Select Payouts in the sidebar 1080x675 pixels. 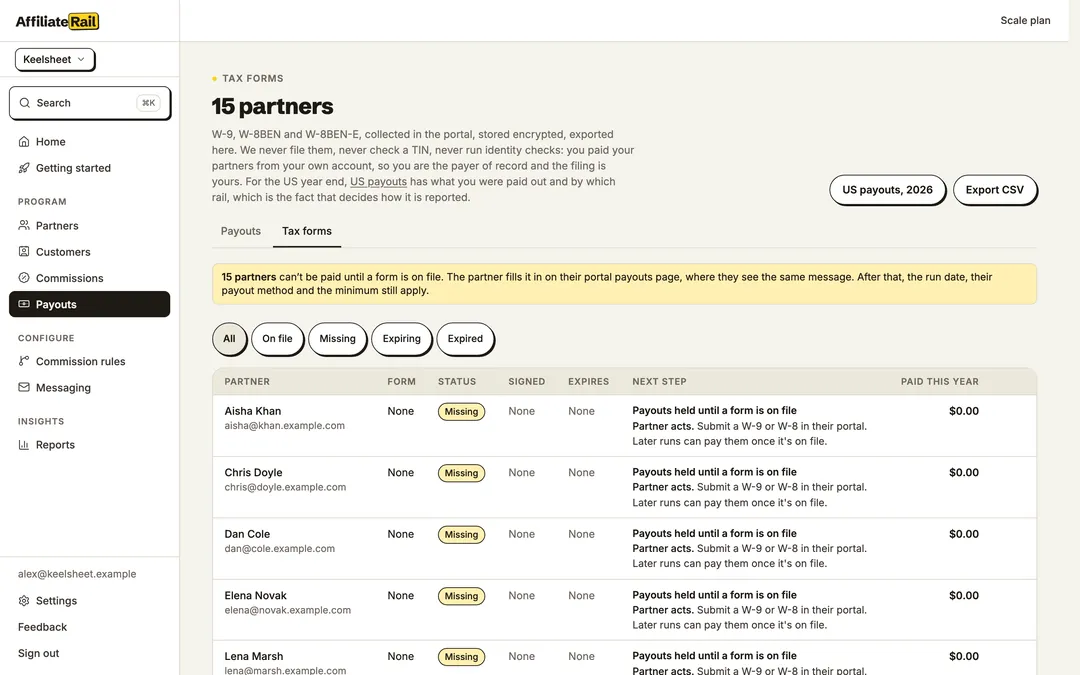(90, 304)
